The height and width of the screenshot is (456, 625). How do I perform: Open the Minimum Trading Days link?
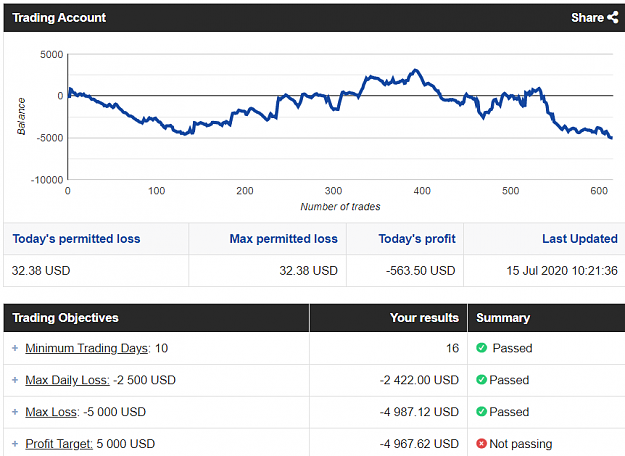[88, 348]
